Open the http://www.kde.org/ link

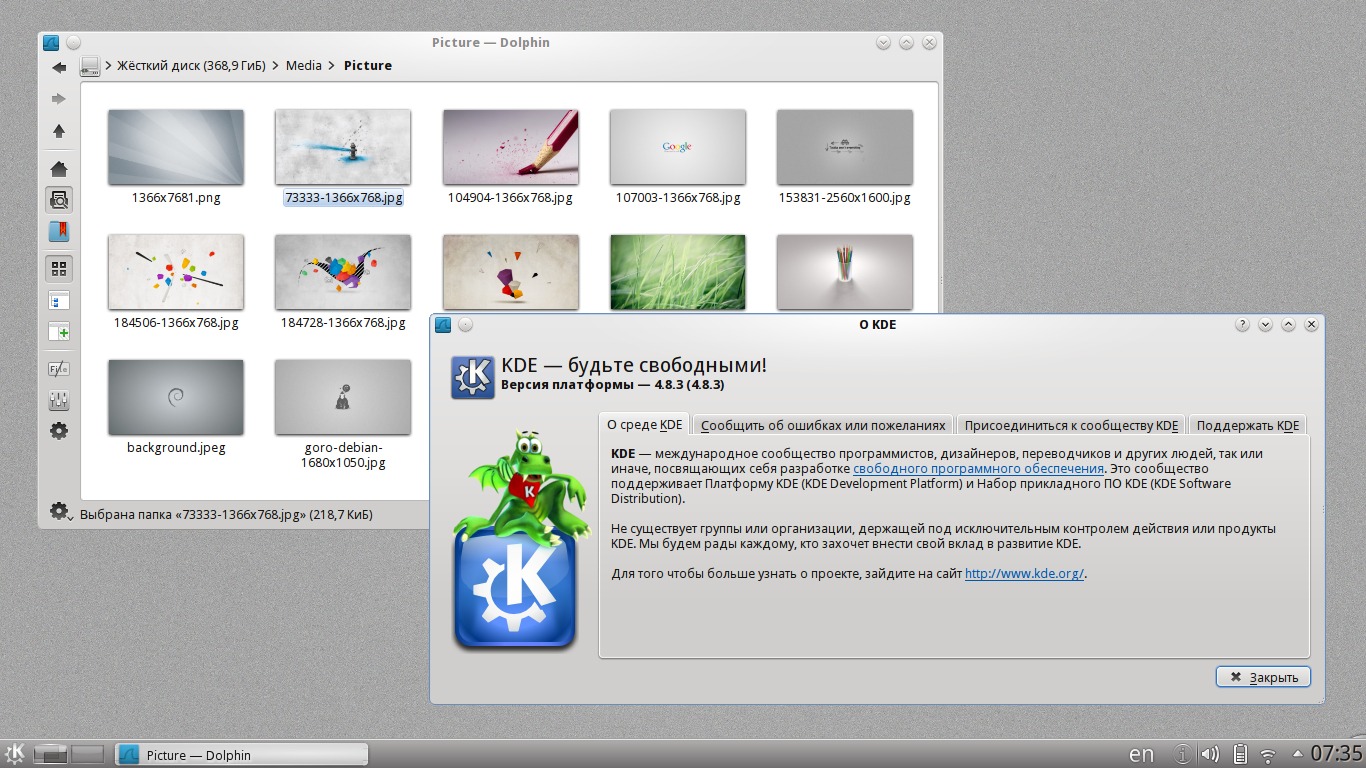[1024, 574]
